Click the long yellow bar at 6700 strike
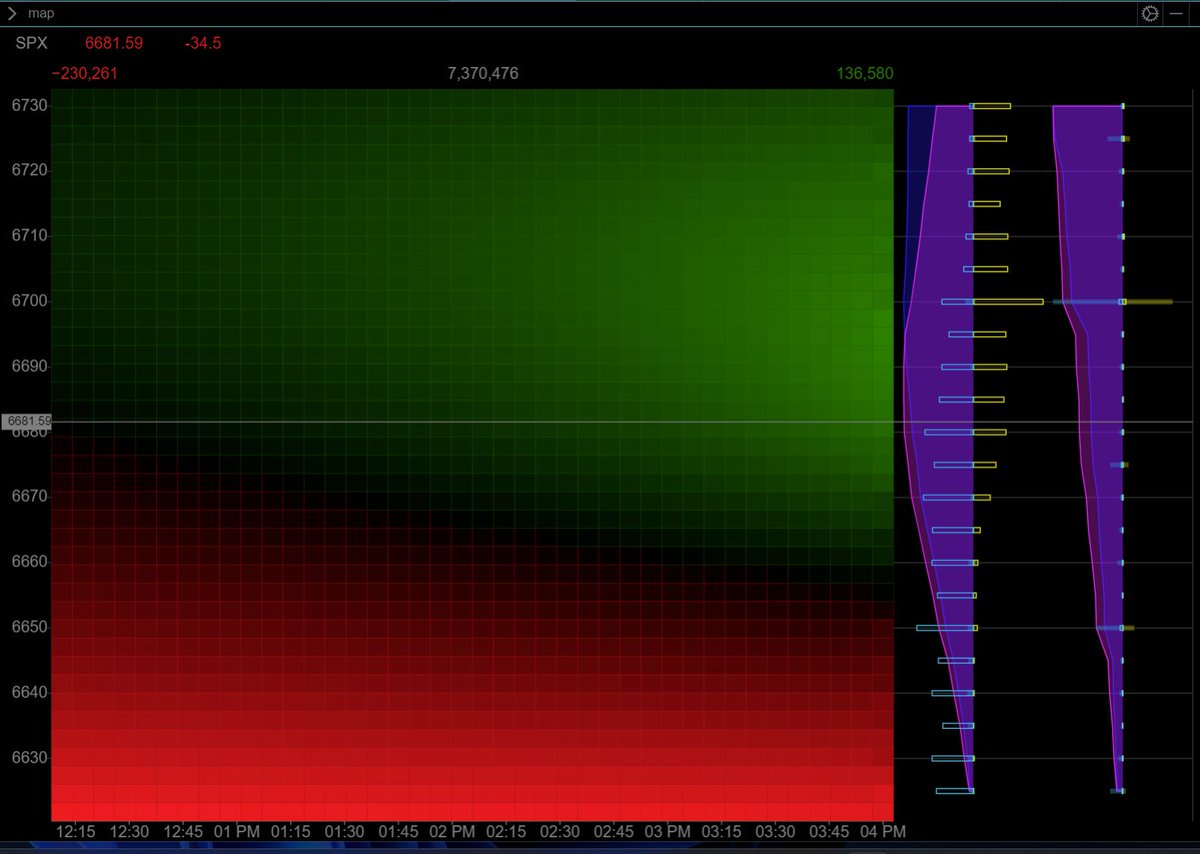The image size is (1200, 854). tap(1008, 301)
